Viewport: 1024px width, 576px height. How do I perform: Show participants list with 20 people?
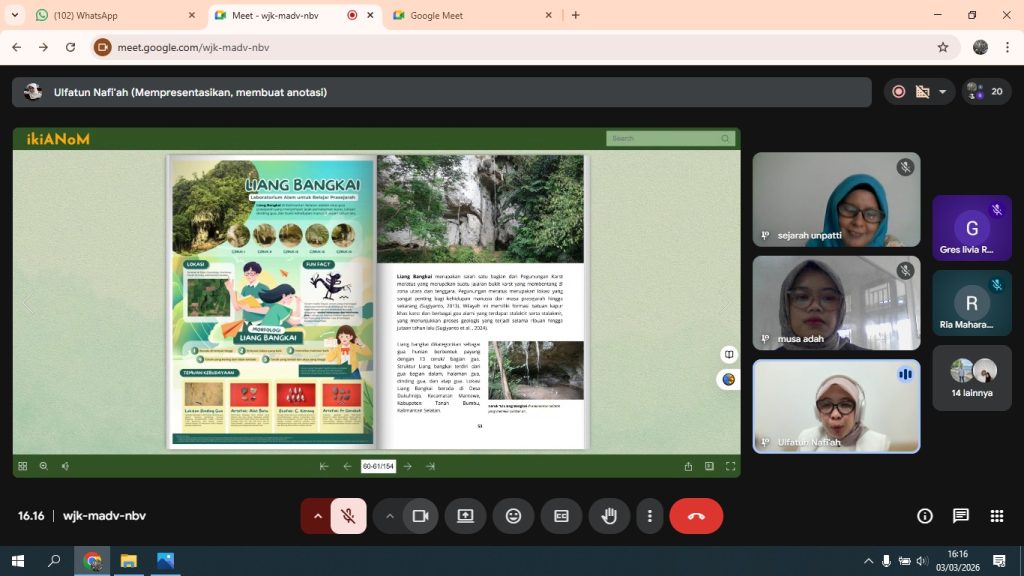(x=986, y=92)
